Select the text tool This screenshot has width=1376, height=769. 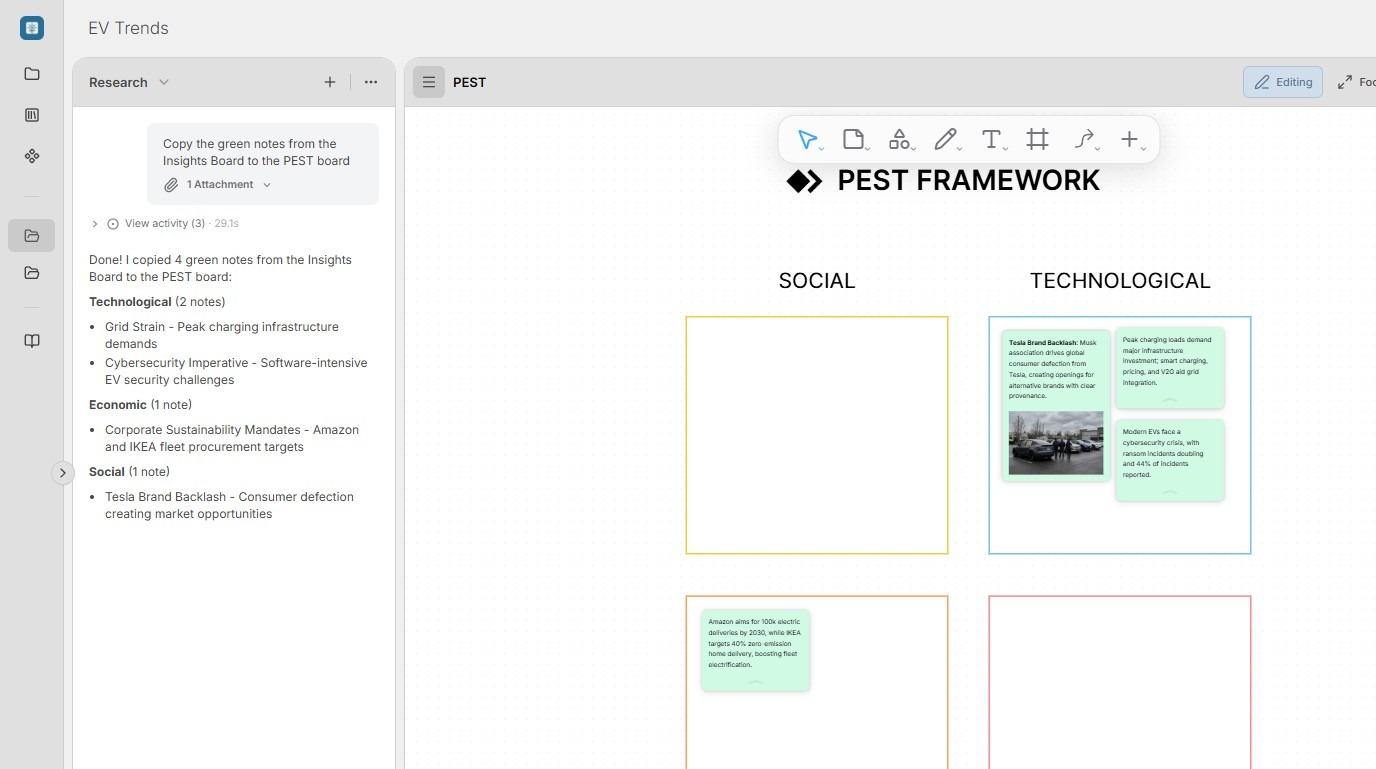click(991, 140)
